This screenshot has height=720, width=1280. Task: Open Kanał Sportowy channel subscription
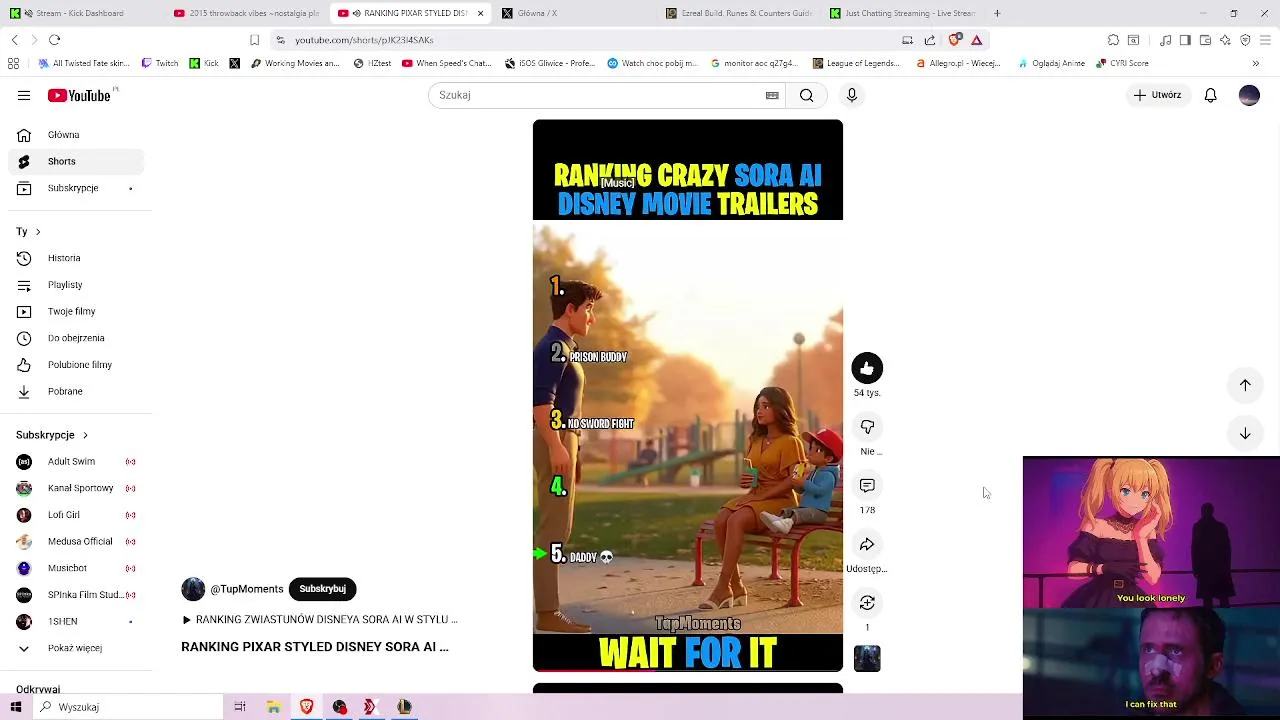tap(76, 488)
